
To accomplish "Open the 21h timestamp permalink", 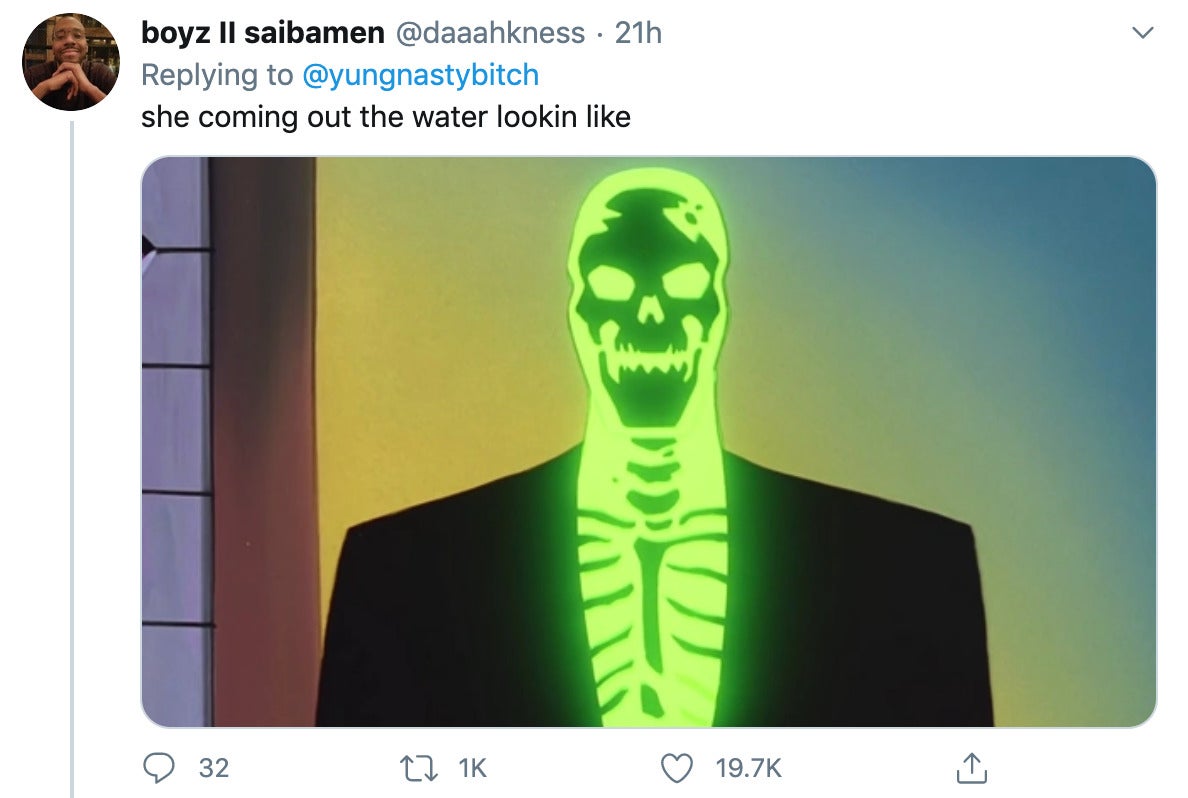I will (638, 33).
